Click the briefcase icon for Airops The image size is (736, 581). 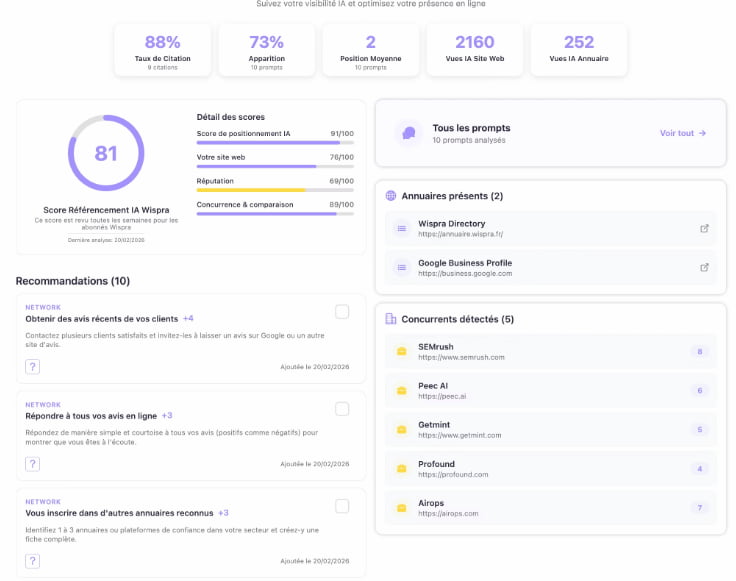point(402,508)
